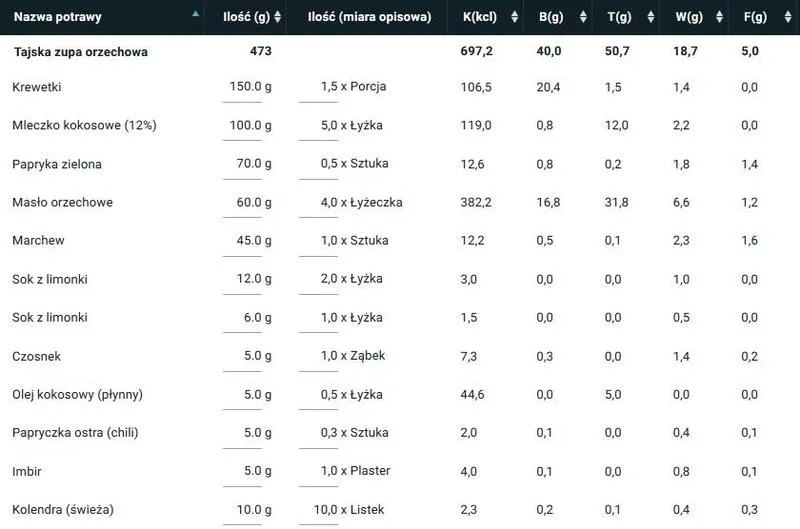Screen dimensions: 800x529
Task: Edit Mleczko kokosowe 100.0 g field
Action: click(243, 125)
